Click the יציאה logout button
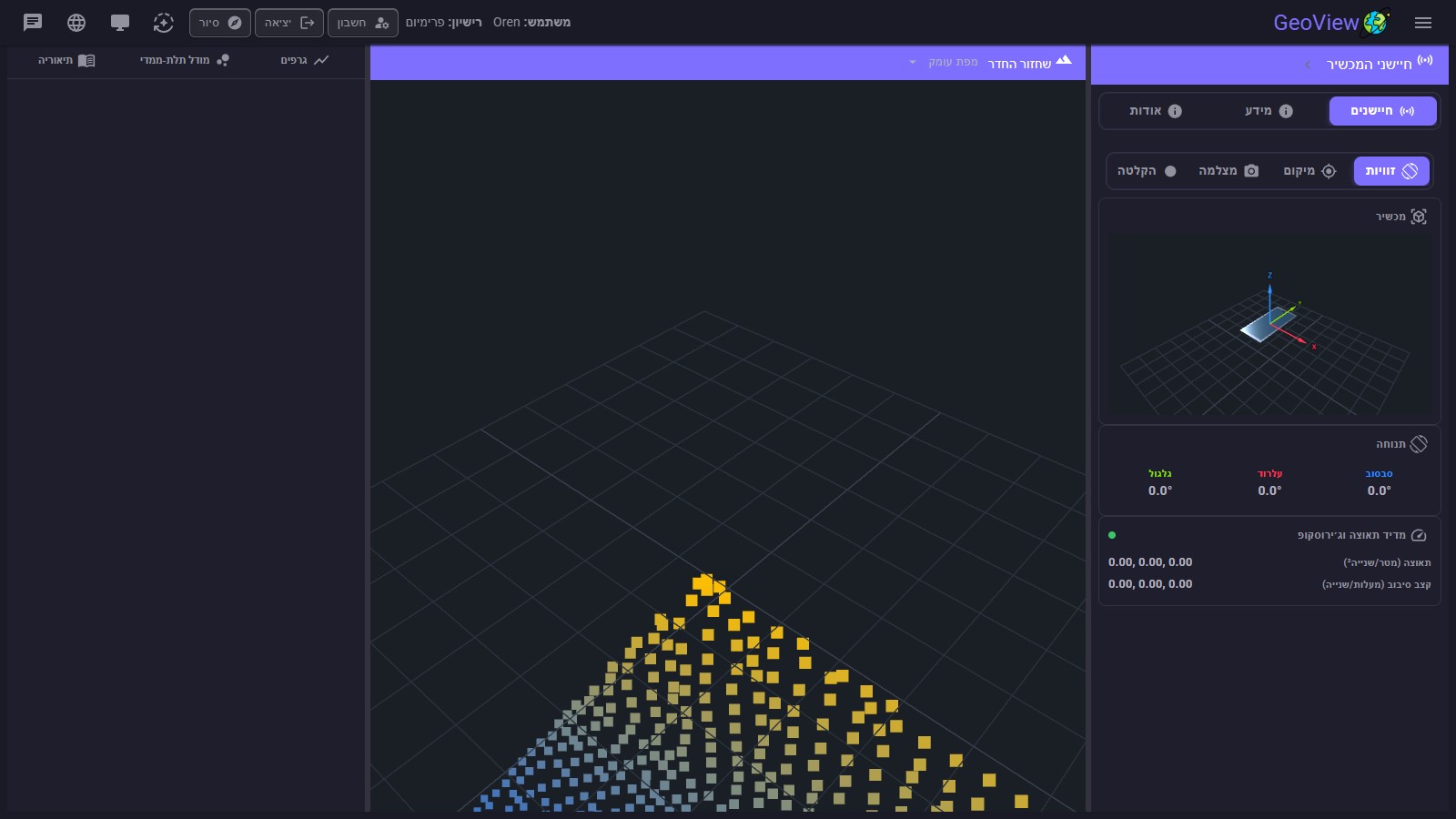 click(289, 23)
